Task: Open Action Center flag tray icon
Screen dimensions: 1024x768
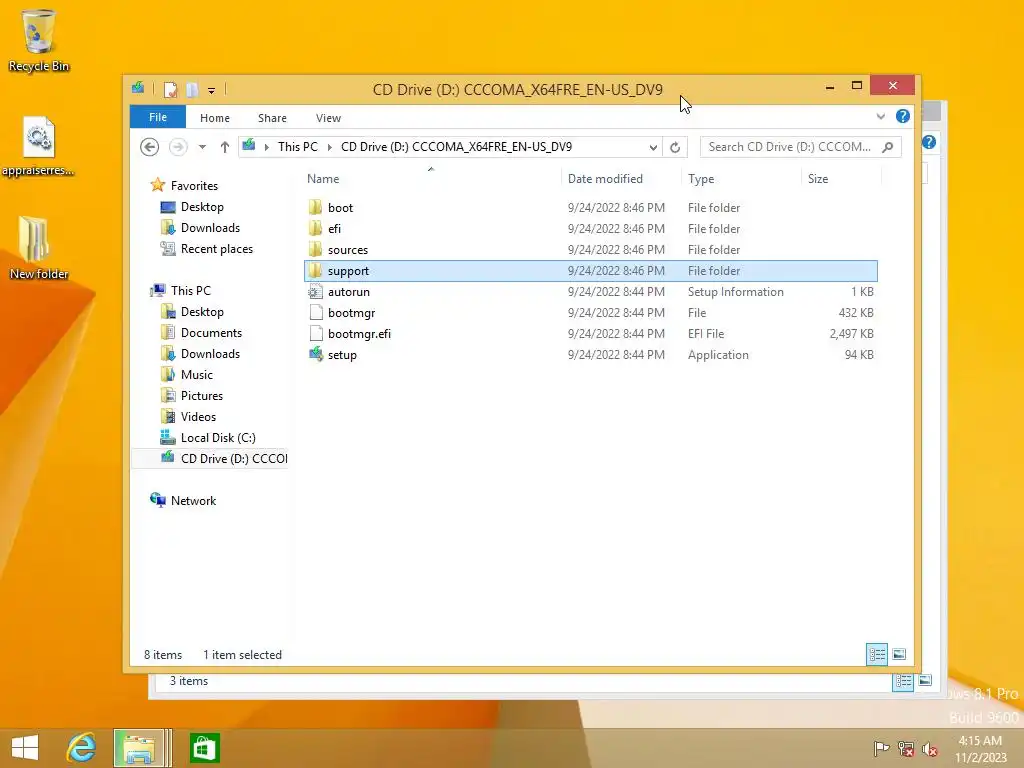Action: click(x=881, y=748)
